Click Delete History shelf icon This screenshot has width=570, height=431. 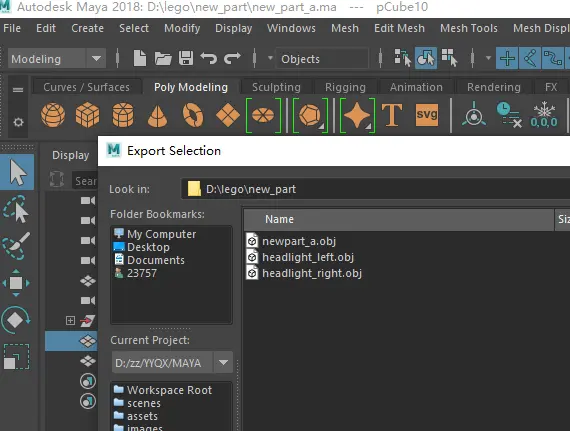[509, 115]
